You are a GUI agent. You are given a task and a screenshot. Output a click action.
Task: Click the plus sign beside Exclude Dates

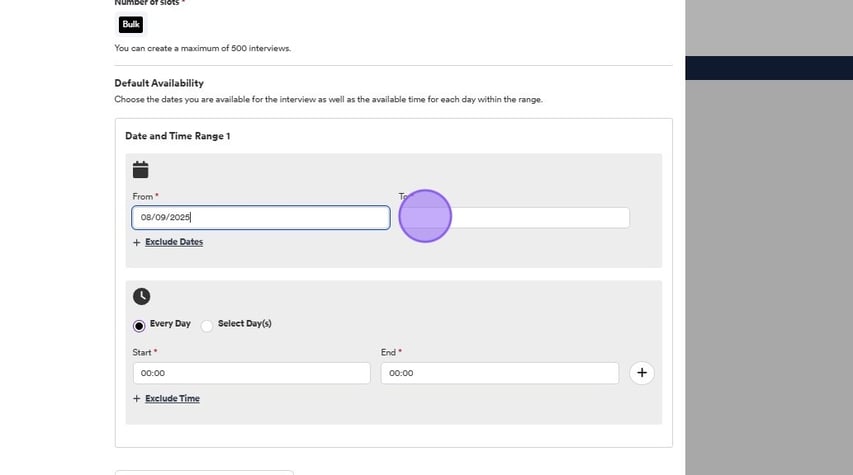pos(136,242)
